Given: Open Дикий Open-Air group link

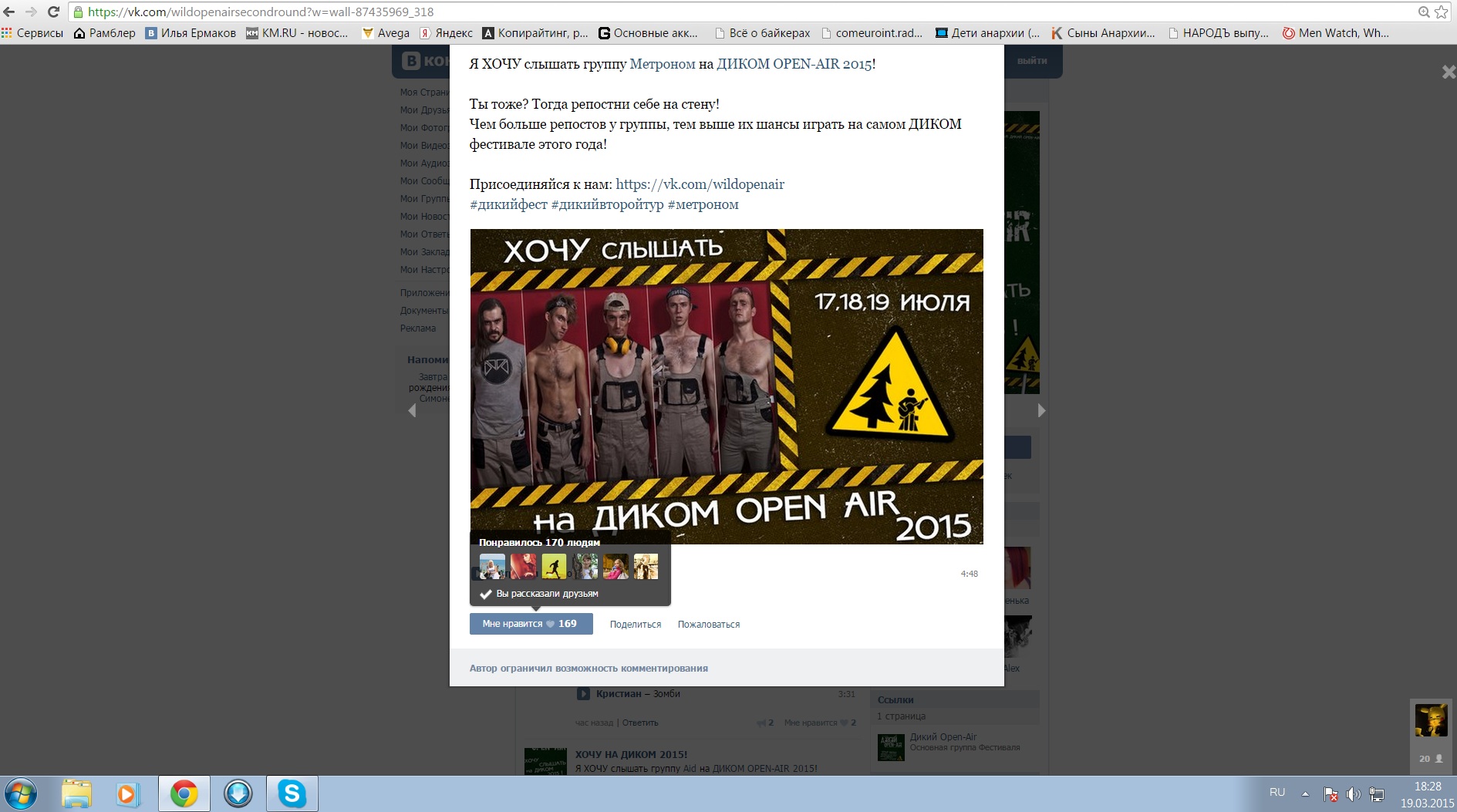Looking at the screenshot, I should (x=943, y=737).
